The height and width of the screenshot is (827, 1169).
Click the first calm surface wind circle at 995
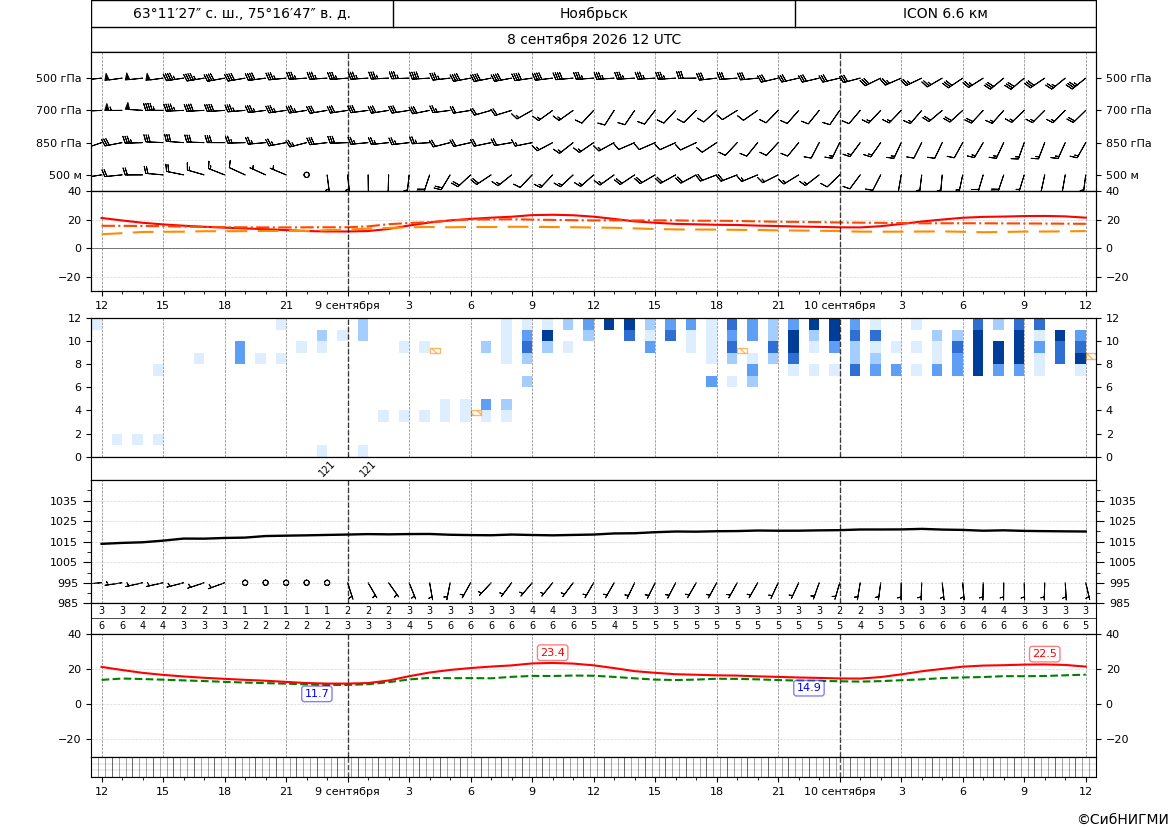245,583
